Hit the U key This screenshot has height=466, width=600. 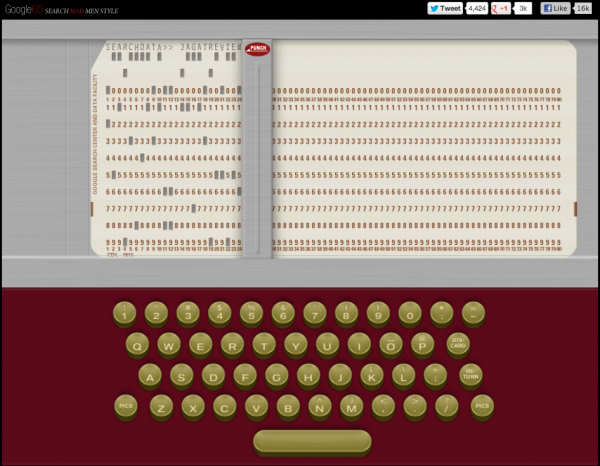pyautogui.click(x=328, y=345)
